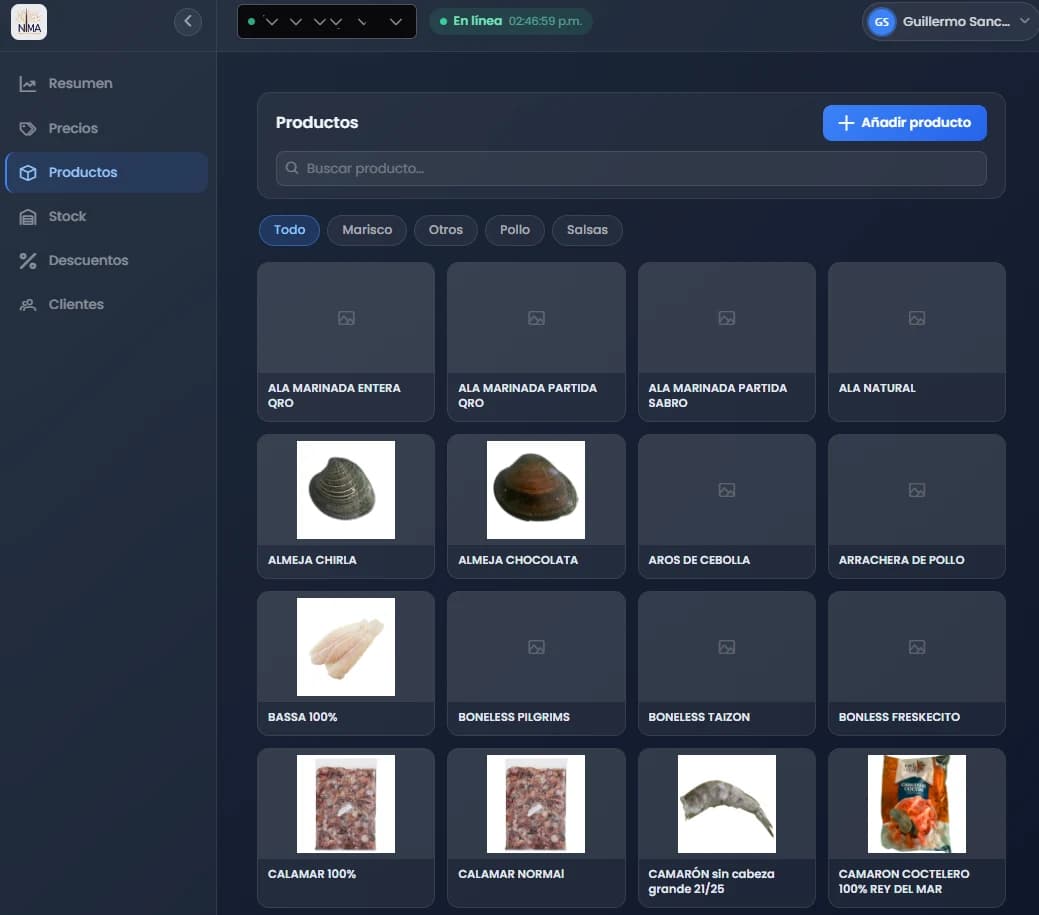The width and height of the screenshot is (1039, 915).
Task: Click the NIMA logo icon
Action: [29, 22]
